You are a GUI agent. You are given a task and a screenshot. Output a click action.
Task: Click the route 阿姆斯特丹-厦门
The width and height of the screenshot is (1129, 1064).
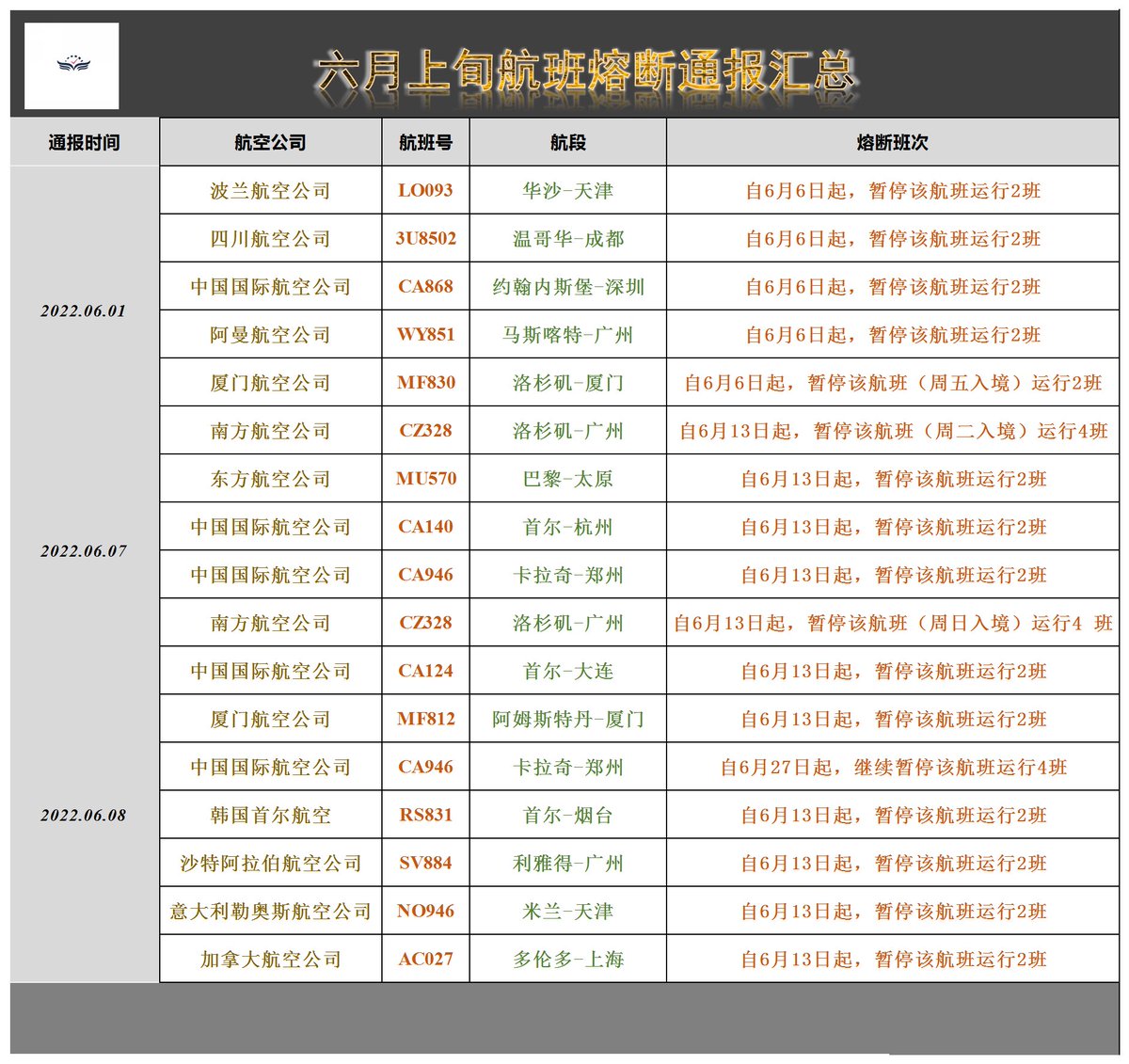click(568, 719)
